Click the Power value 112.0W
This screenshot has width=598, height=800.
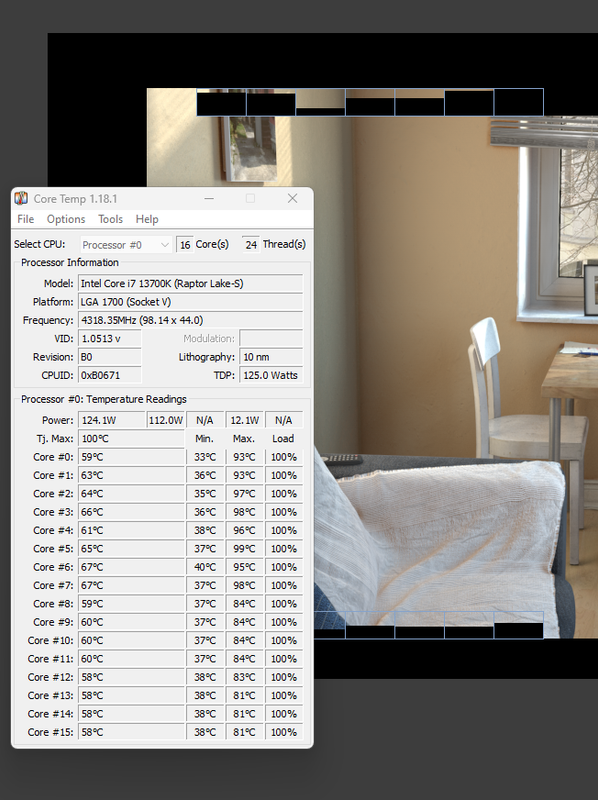point(166,420)
